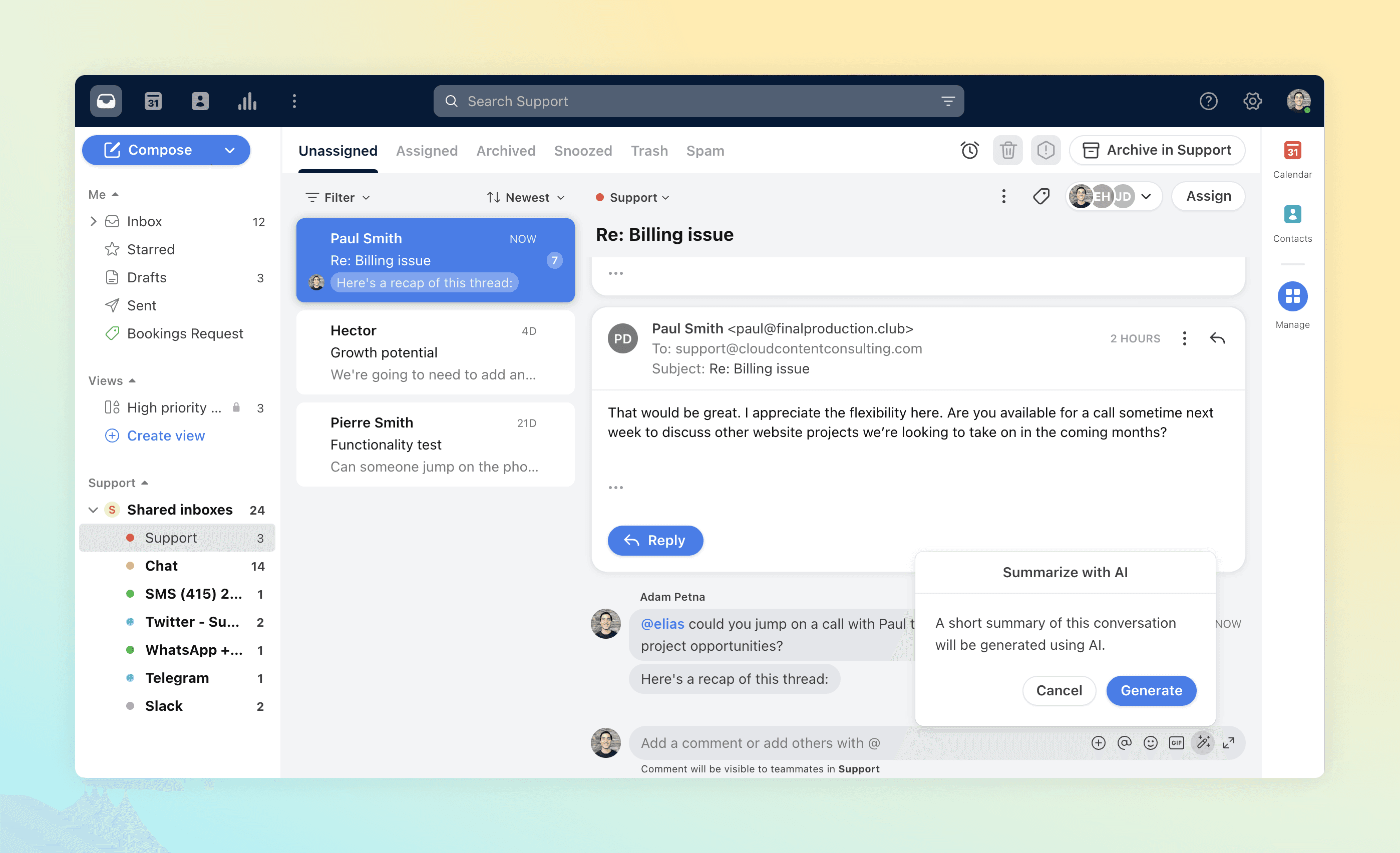Open the Calendar side panel icon
This screenshot has width=1400, height=853.
point(1293,151)
